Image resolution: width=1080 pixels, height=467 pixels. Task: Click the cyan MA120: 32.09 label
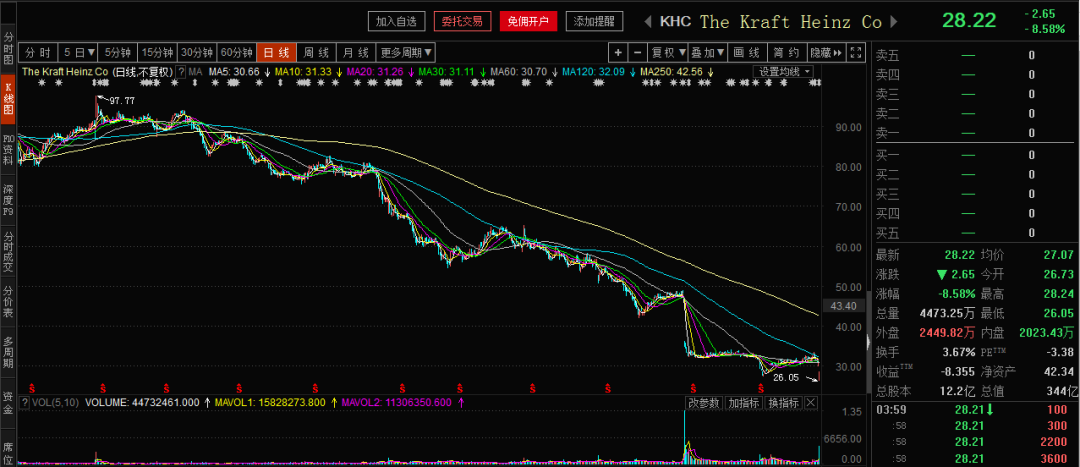coord(593,71)
